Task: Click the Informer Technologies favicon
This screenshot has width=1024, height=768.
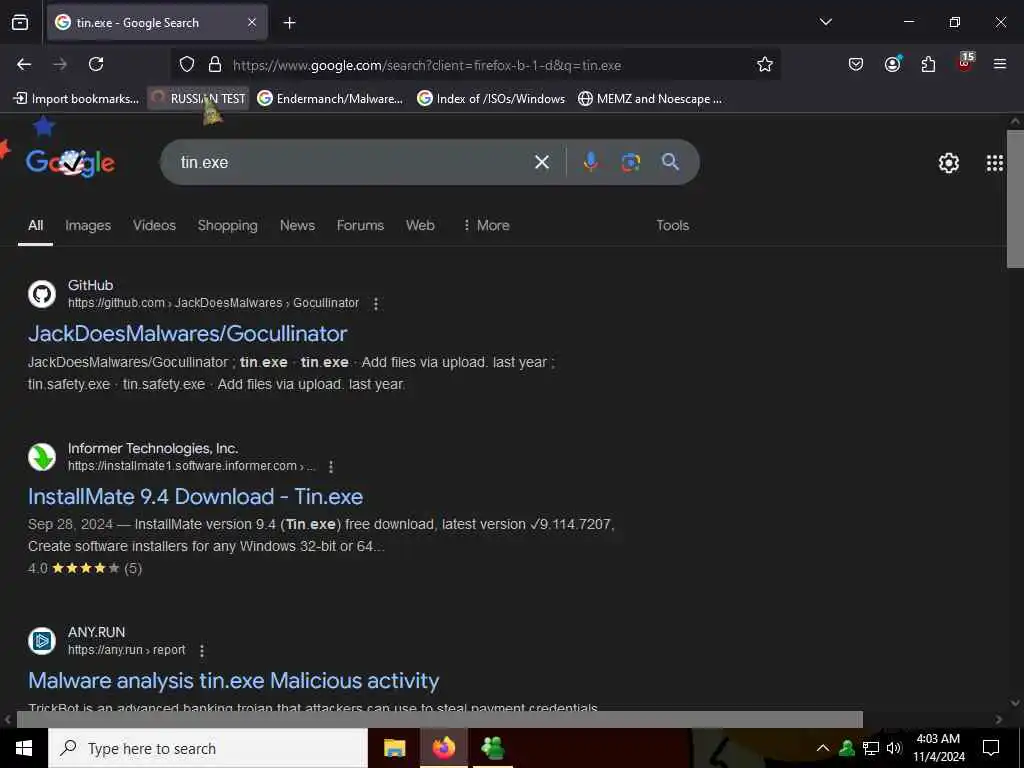Action: coord(42,457)
